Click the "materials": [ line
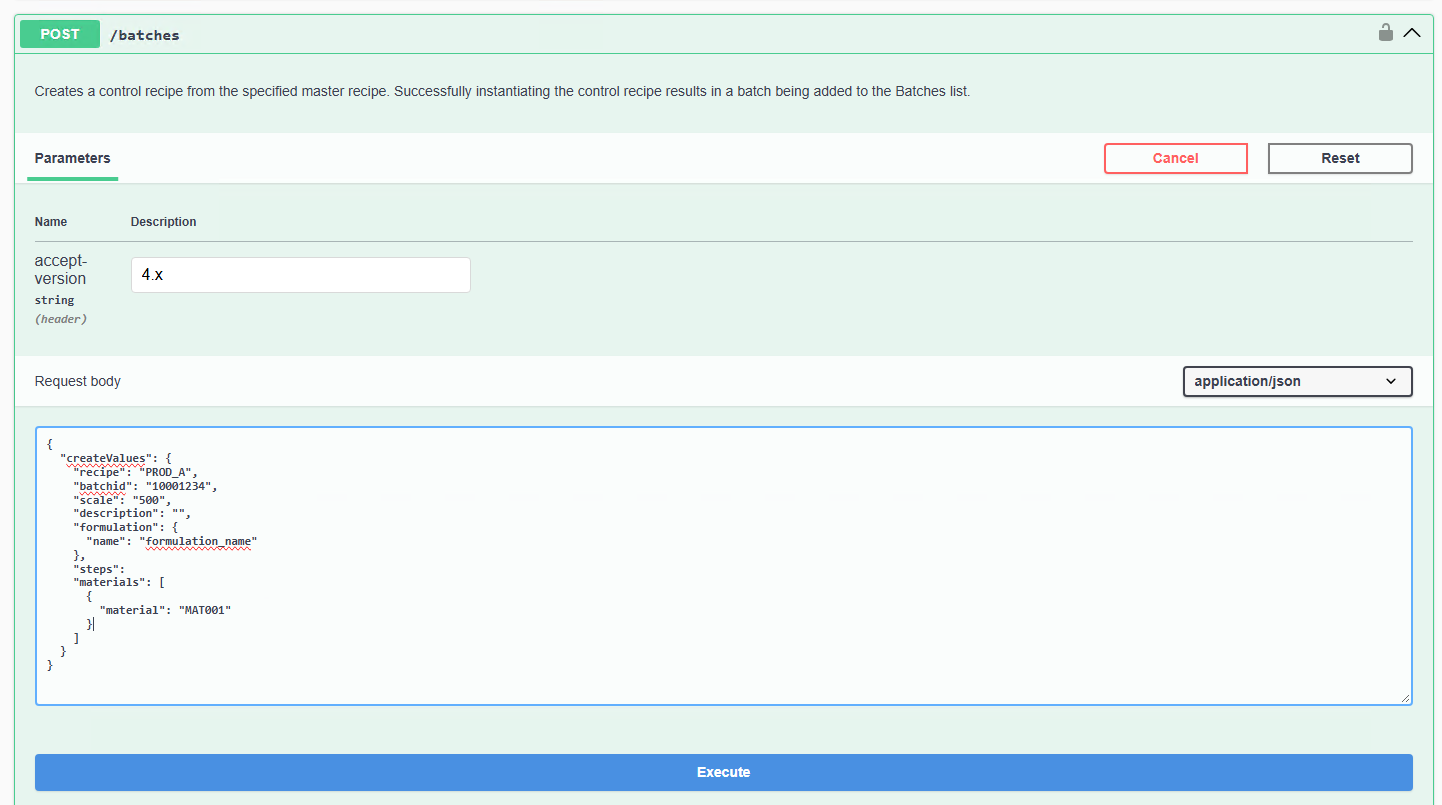 pyautogui.click(x=119, y=583)
